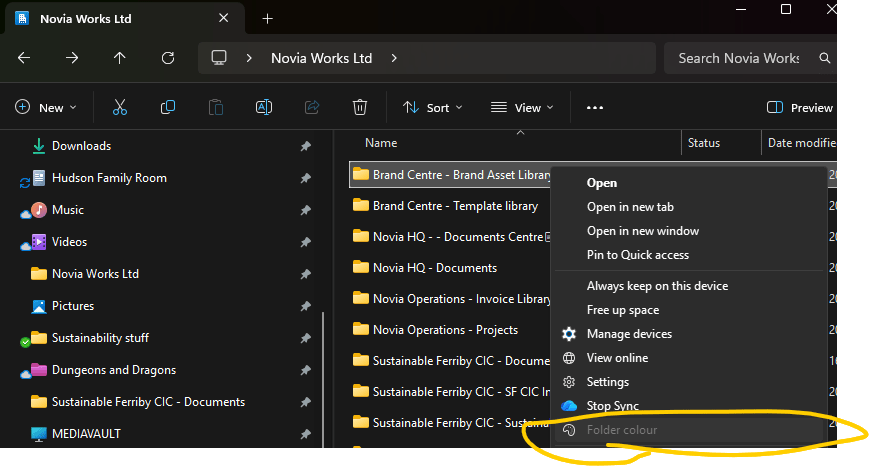Image resolution: width=870 pixels, height=466 pixels.
Task: Add a new tab with plus button
Action: click(267, 18)
